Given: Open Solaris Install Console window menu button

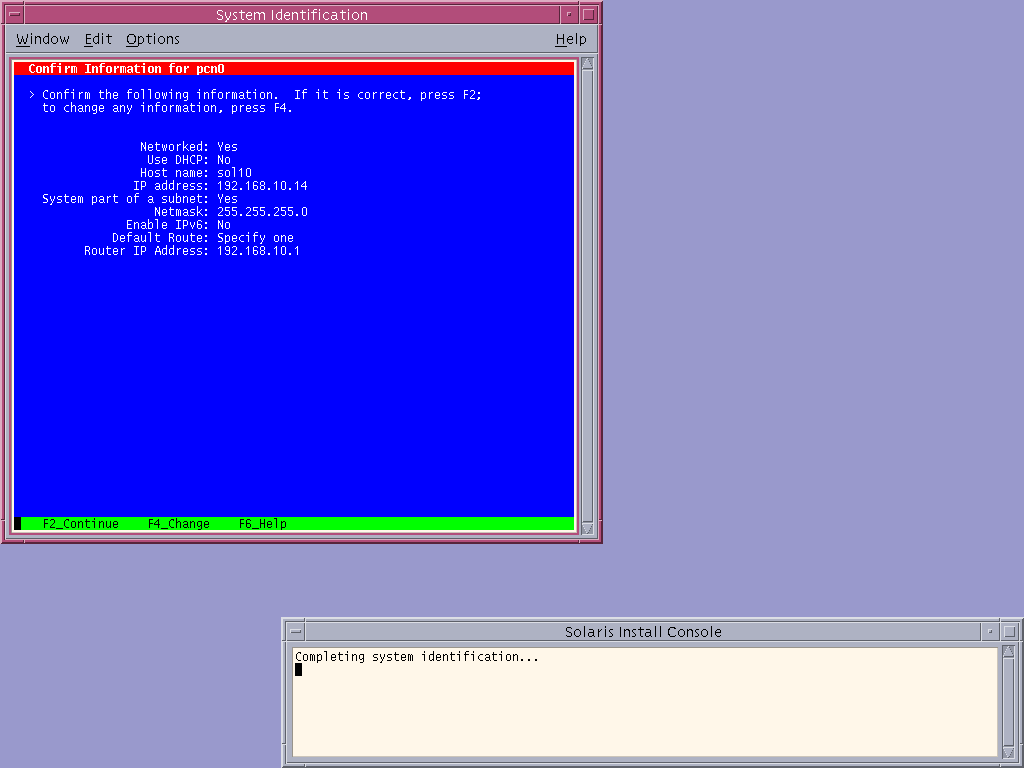Looking at the screenshot, I should pyautogui.click(x=296, y=632).
